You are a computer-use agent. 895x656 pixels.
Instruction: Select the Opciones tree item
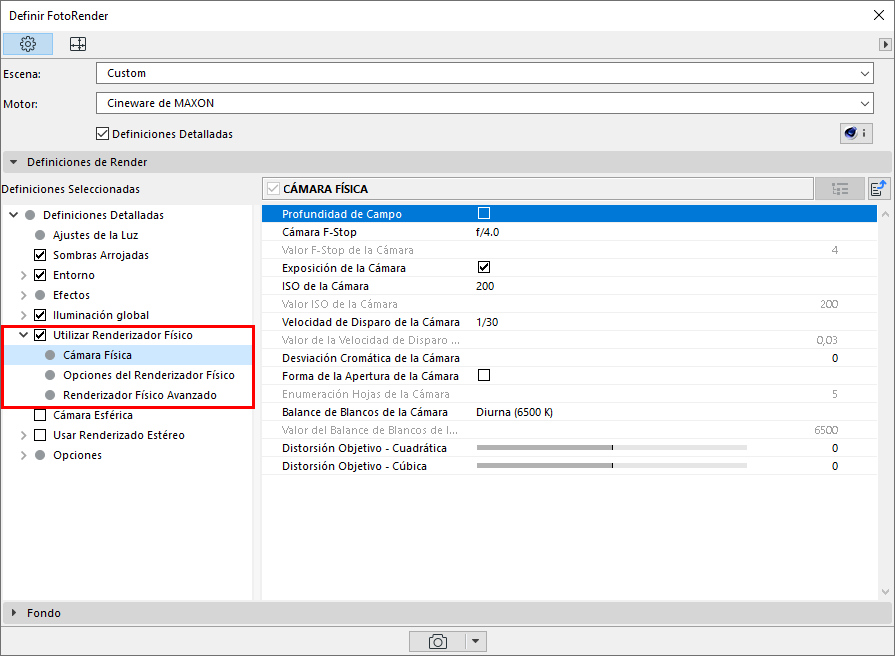click(x=78, y=455)
